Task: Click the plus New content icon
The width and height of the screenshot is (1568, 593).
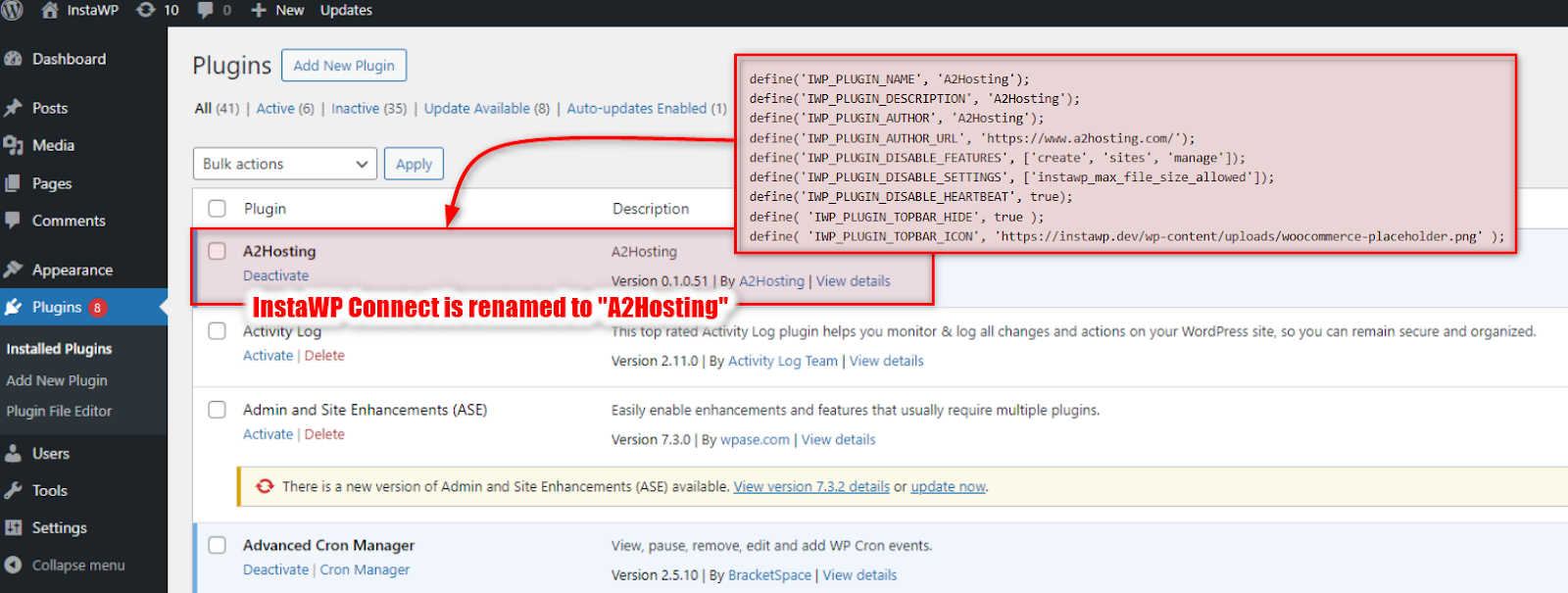Action: point(259,10)
